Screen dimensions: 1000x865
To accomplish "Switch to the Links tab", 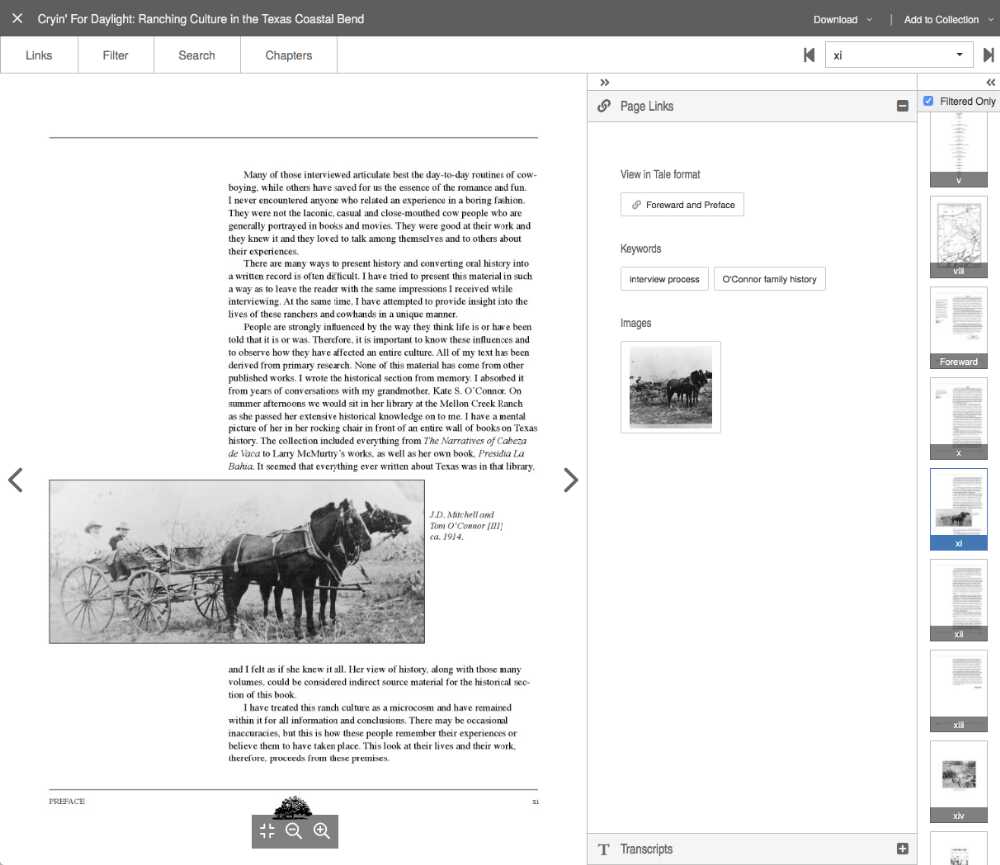I will [x=39, y=55].
